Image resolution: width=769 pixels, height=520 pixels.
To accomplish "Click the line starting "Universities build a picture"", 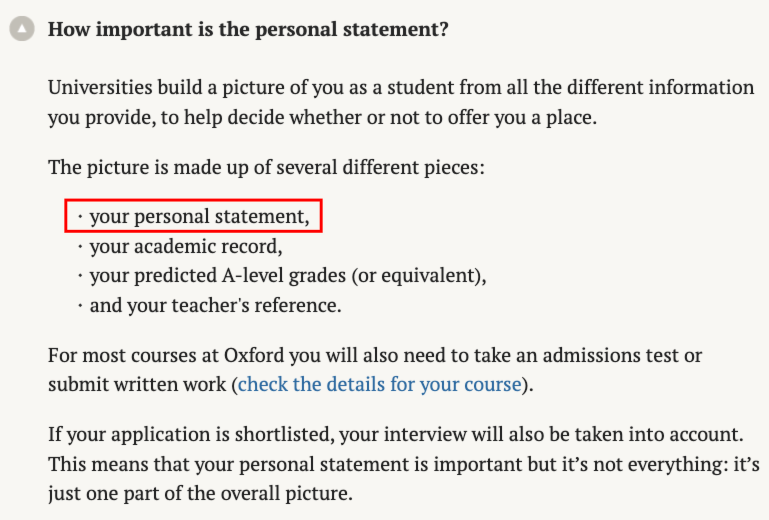I will pyautogui.click(x=401, y=87).
